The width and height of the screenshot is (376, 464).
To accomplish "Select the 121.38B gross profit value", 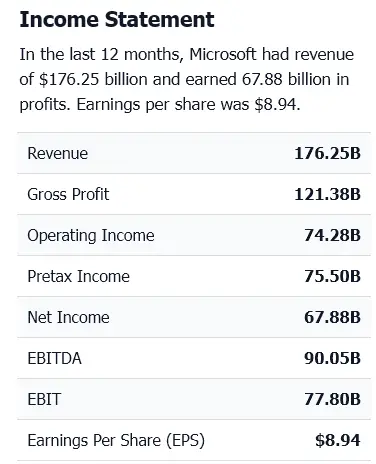I will click(x=327, y=194).
